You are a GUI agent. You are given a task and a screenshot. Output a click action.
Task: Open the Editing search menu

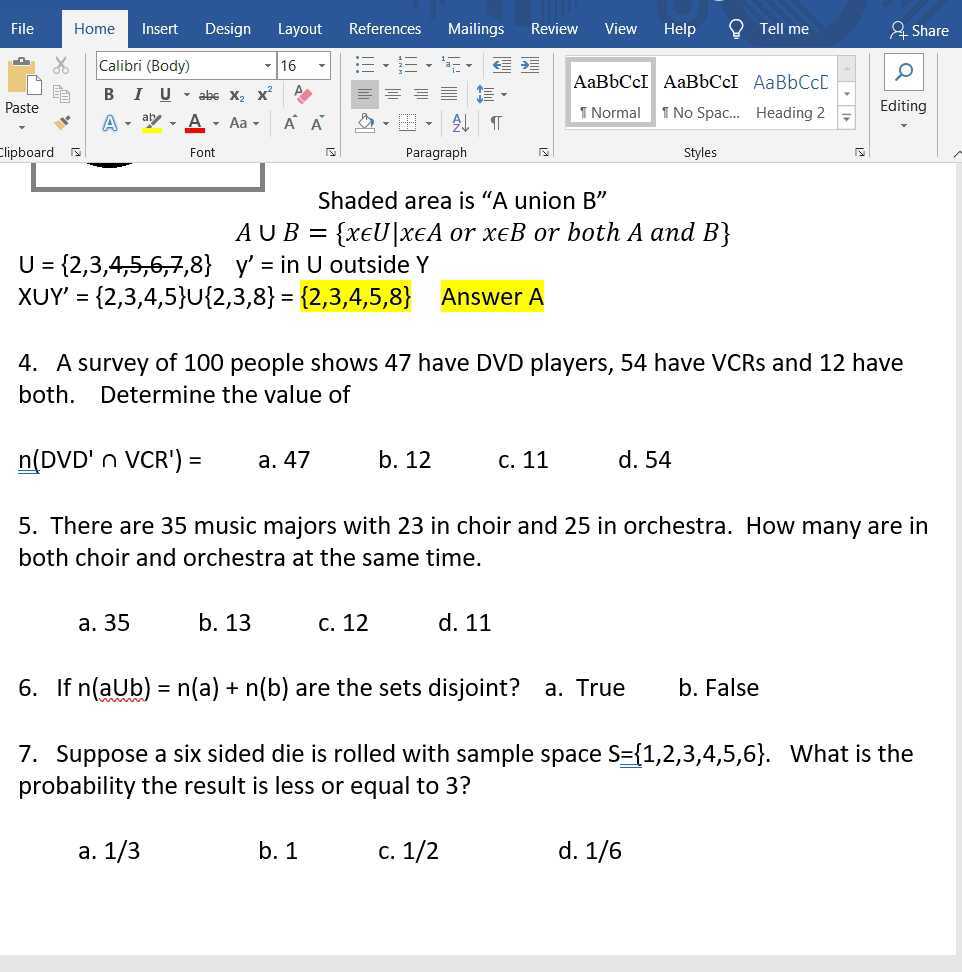pos(903,91)
